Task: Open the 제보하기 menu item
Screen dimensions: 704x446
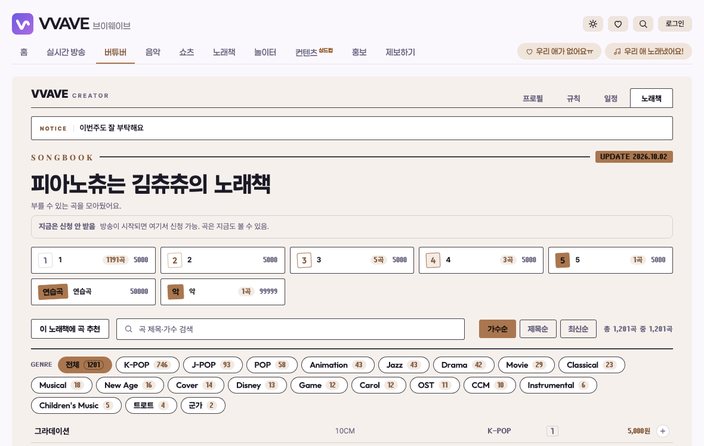Action: pyautogui.click(x=400, y=52)
